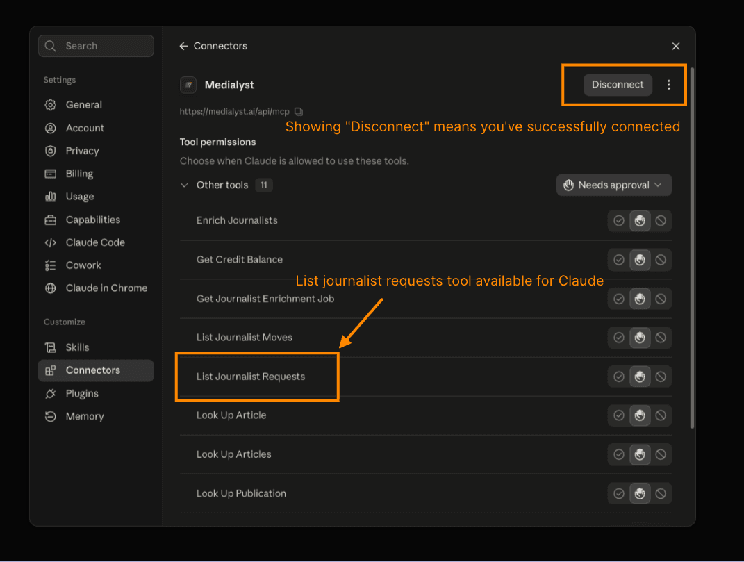Click the Medialyst MCP URL text
Image resolution: width=744 pixels, height=562 pixels.
click(x=234, y=112)
